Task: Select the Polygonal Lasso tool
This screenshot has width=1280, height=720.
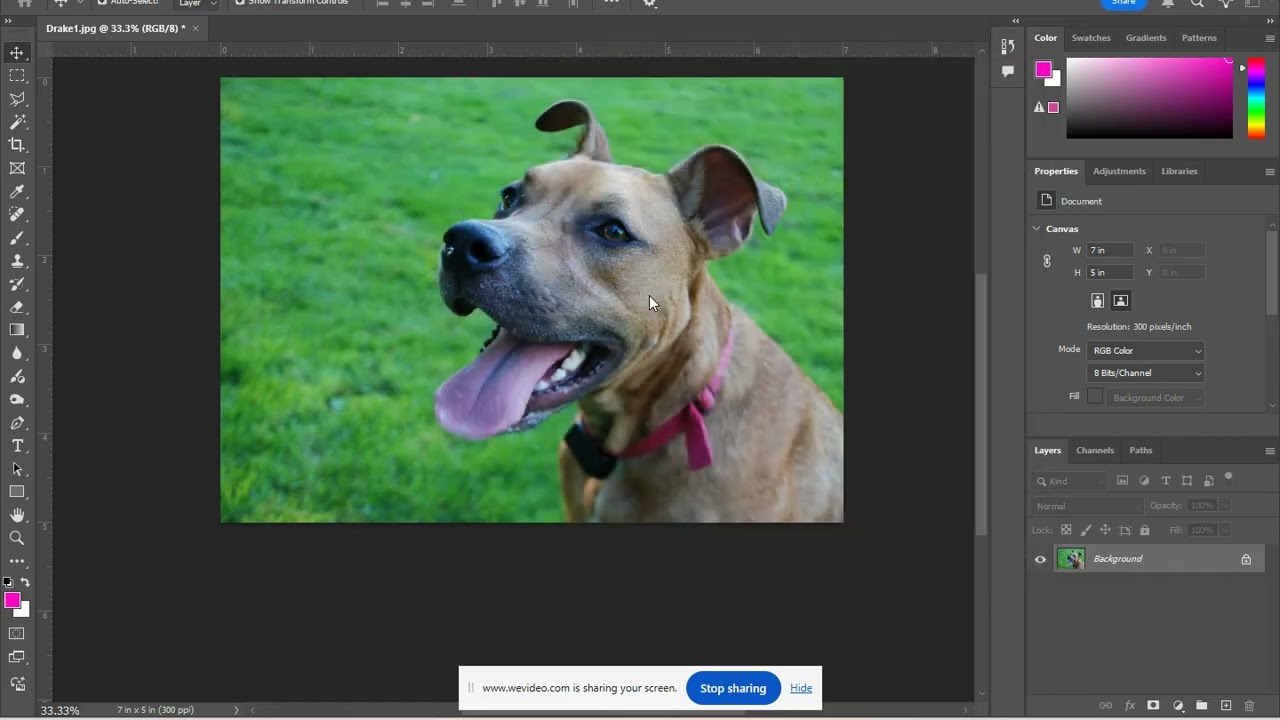Action: click(17, 99)
